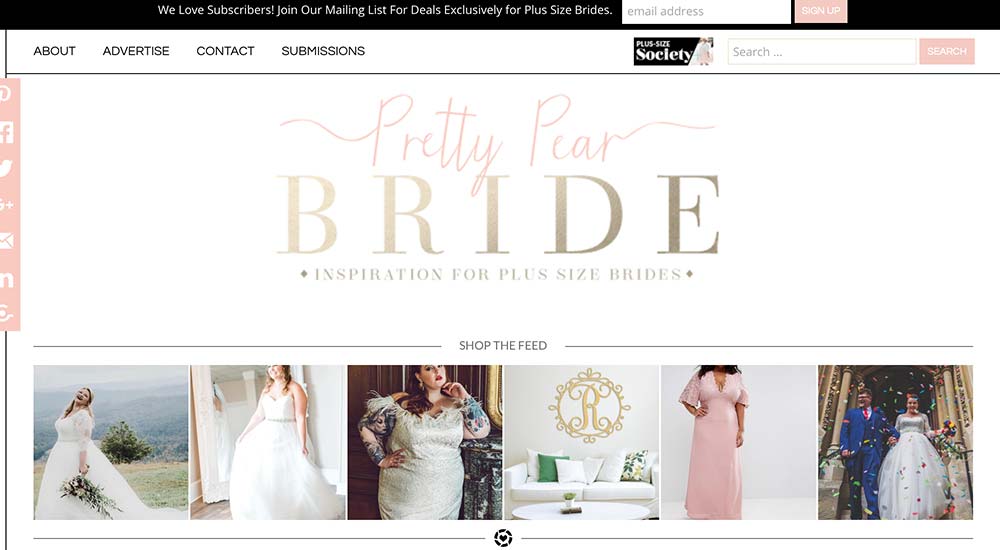This screenshot has height=550, width=1000.
Task: Click the bottom sidebar share icon
Action: tap(6, 313)
